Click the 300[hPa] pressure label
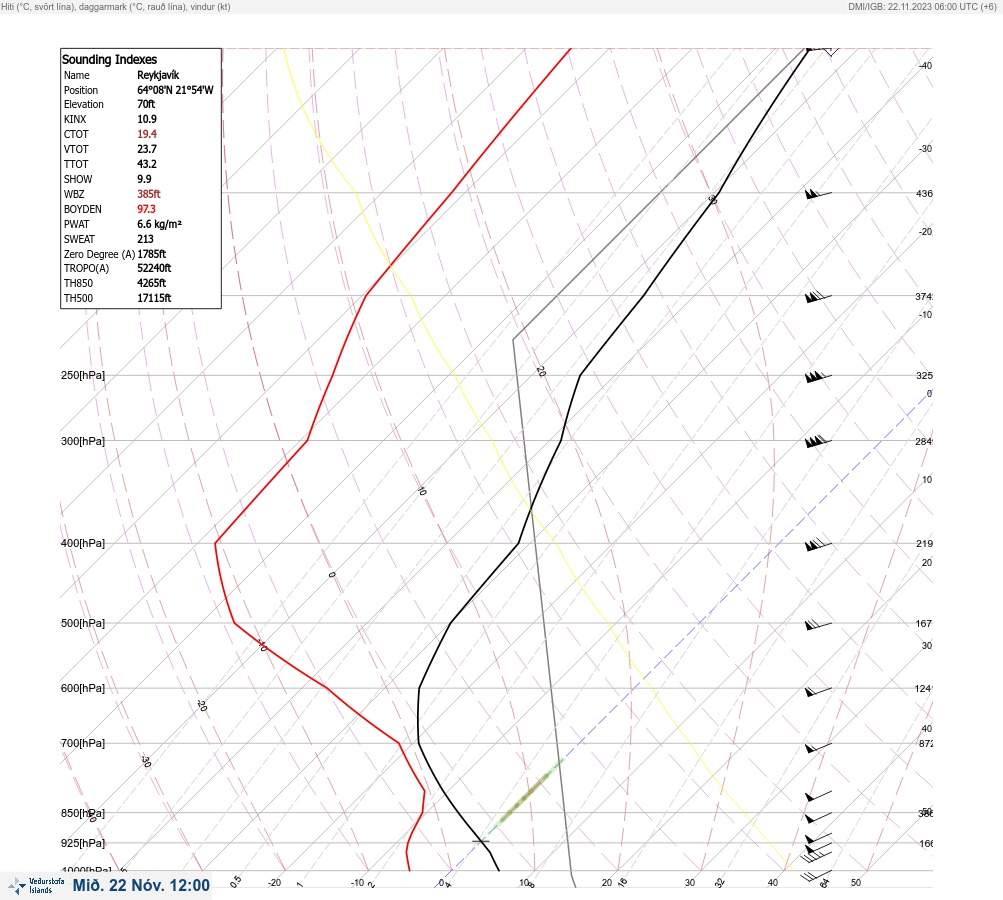 pyautogui.click(x=83, y=441)
